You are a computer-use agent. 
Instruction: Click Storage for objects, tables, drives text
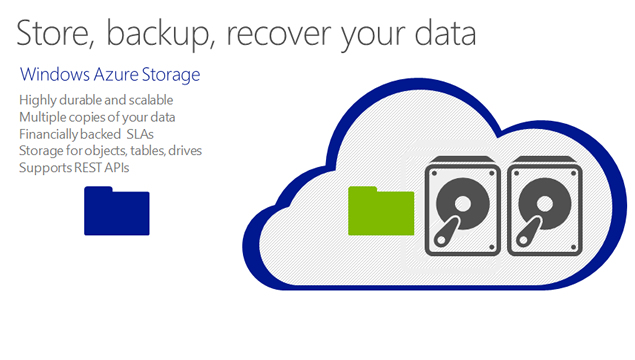(110, 151)
